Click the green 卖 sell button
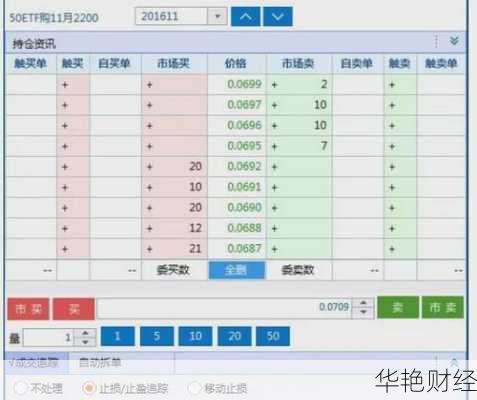 (x=398, y=307)
